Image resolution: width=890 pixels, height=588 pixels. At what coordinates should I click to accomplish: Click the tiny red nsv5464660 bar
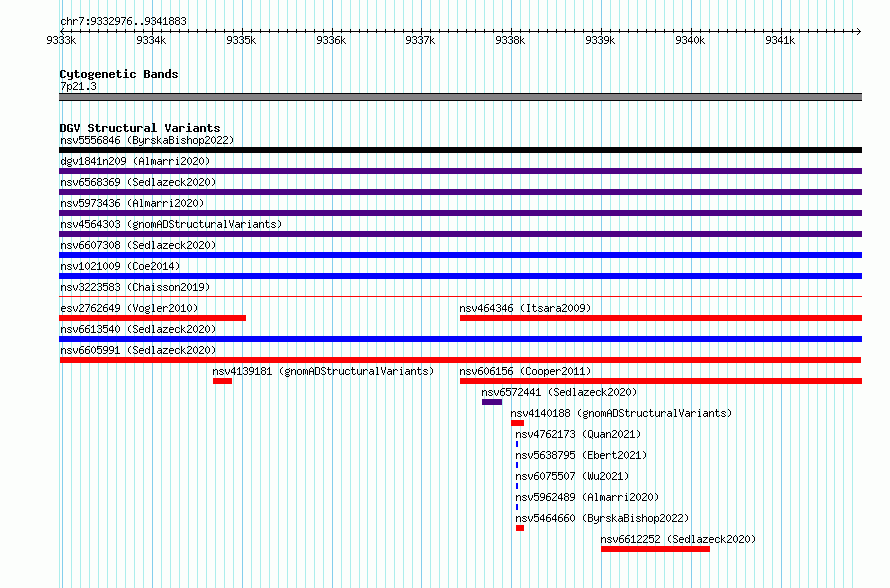[x=520, y=528]
